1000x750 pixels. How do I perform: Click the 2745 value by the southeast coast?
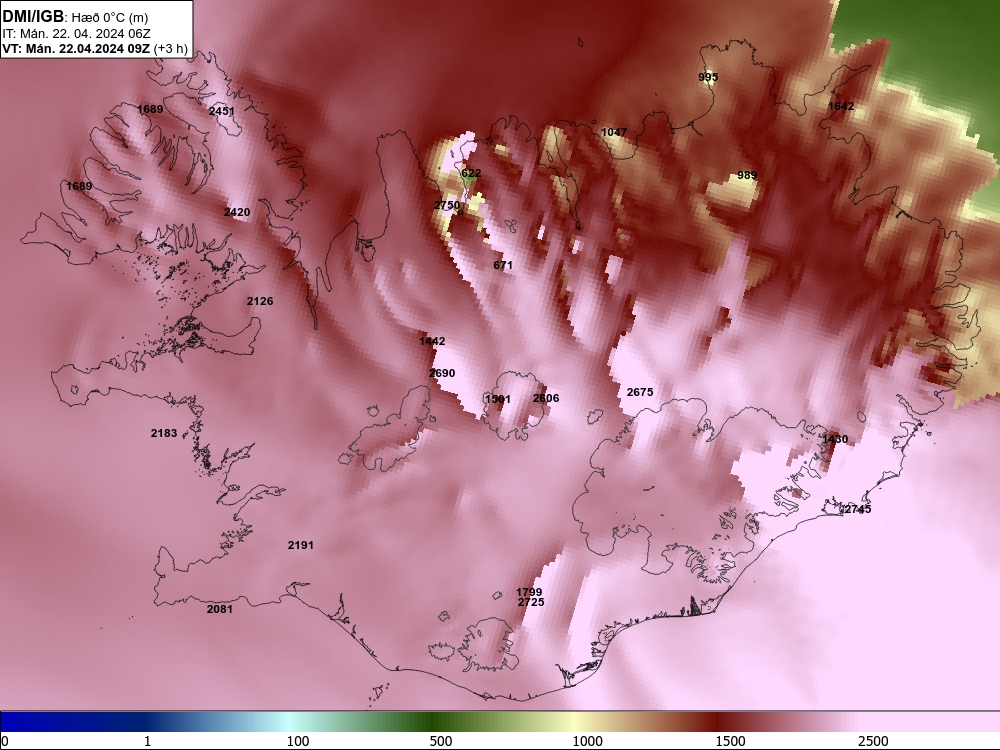858,510
